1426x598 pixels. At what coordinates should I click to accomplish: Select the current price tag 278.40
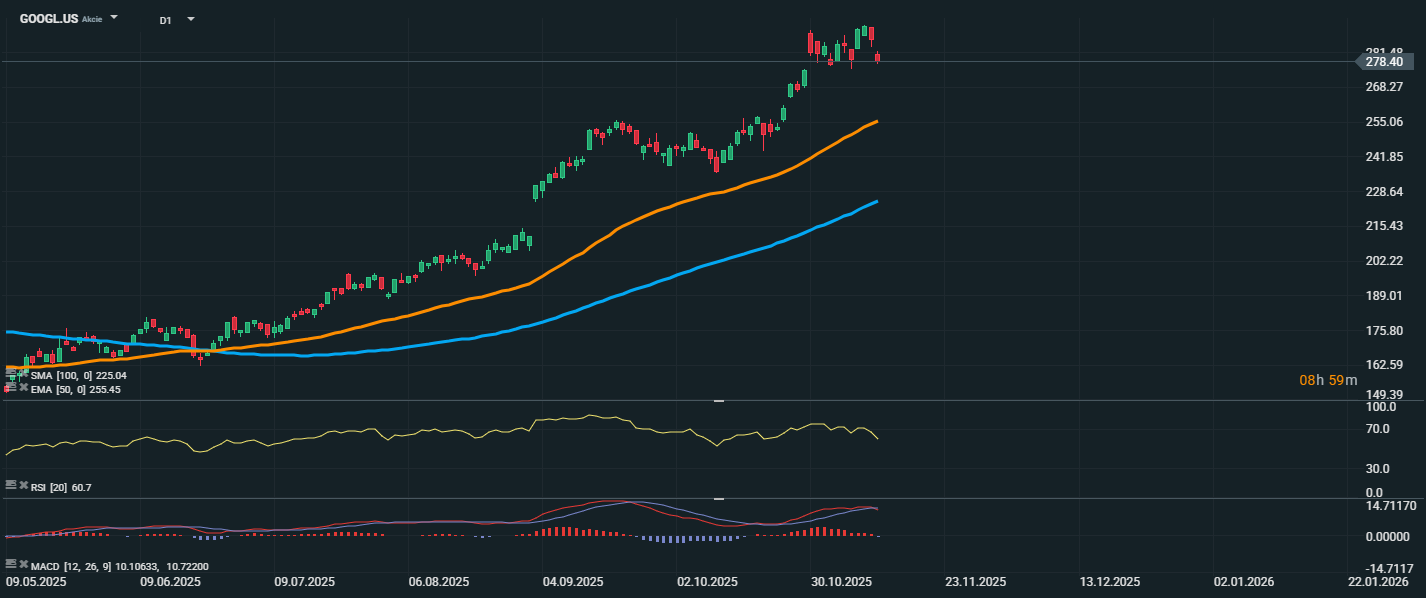tap(1384, 62)
